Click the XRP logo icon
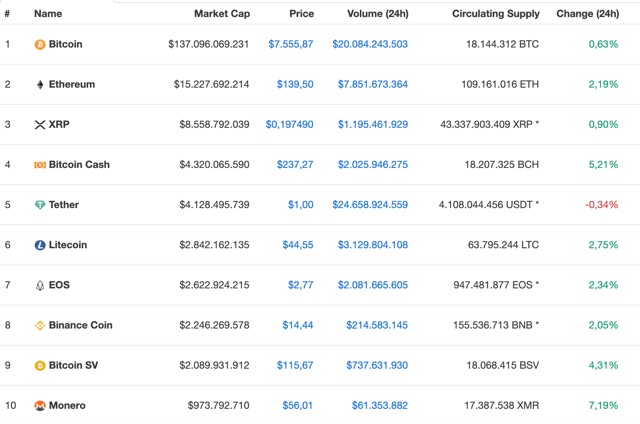This screenshot has width=640, height=424. click(40, 125)
